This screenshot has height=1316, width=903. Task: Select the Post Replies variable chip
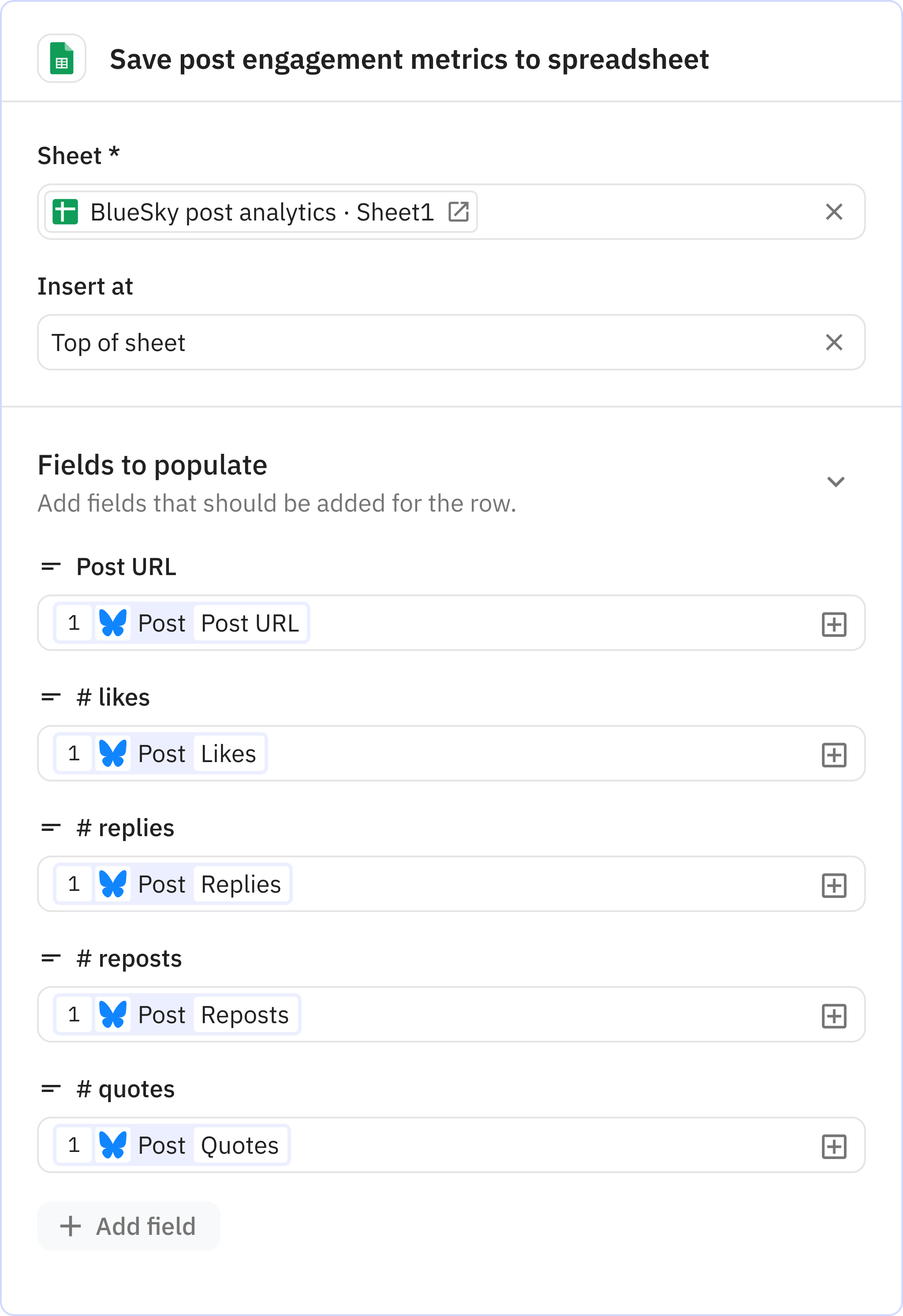tap(170, 883)
